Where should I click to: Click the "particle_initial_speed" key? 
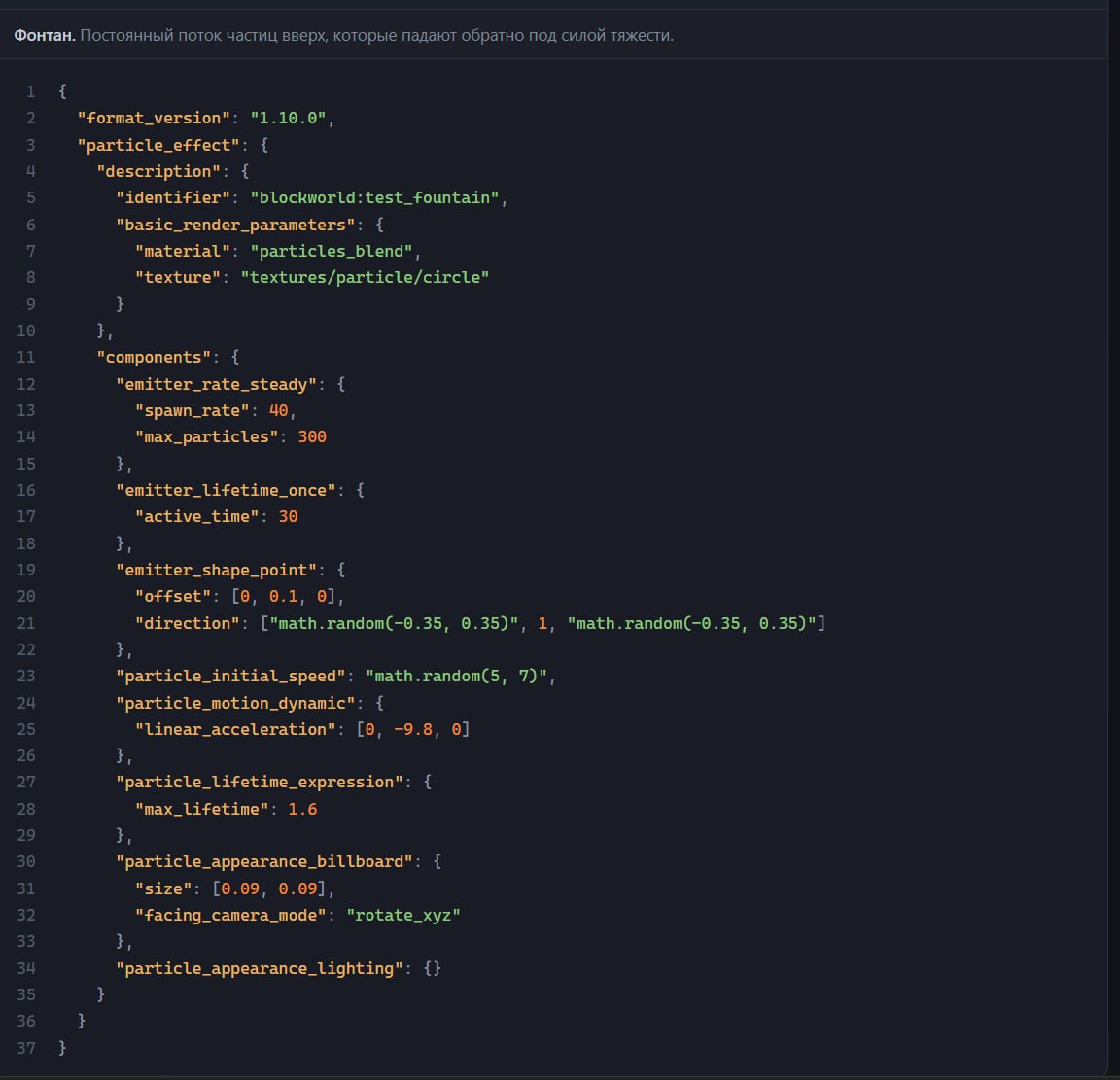pyautogui.click(x=230, y=676)
